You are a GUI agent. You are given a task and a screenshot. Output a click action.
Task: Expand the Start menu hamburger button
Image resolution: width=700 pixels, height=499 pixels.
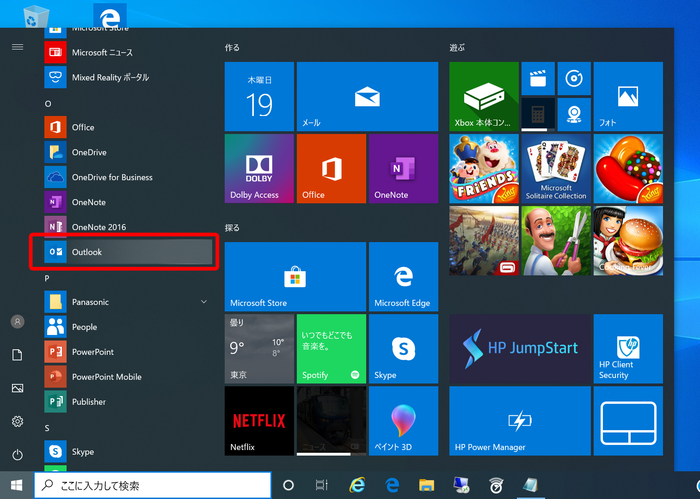[17, 47]
